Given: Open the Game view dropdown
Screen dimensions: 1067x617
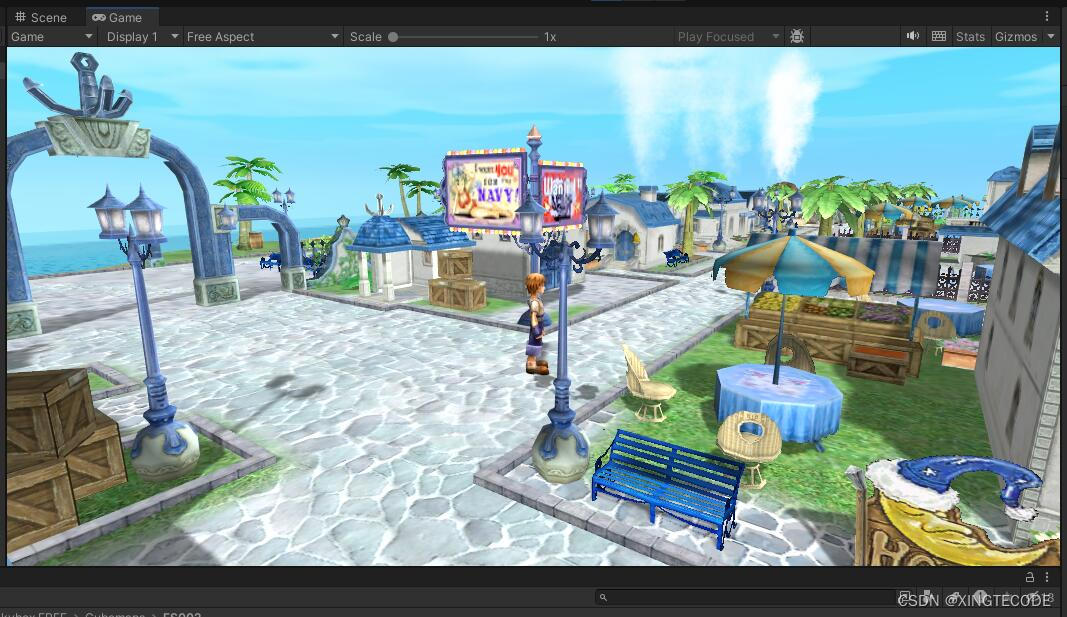Looking at the screenshot, I should (x=51, y=37).
